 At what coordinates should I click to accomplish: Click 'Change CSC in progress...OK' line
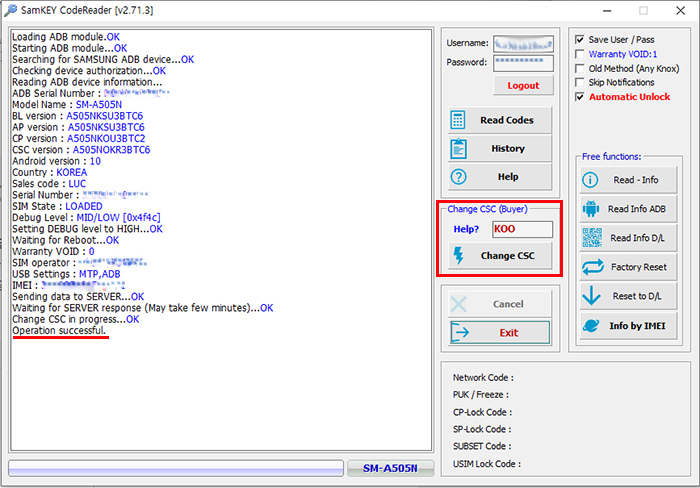(76, 319)
